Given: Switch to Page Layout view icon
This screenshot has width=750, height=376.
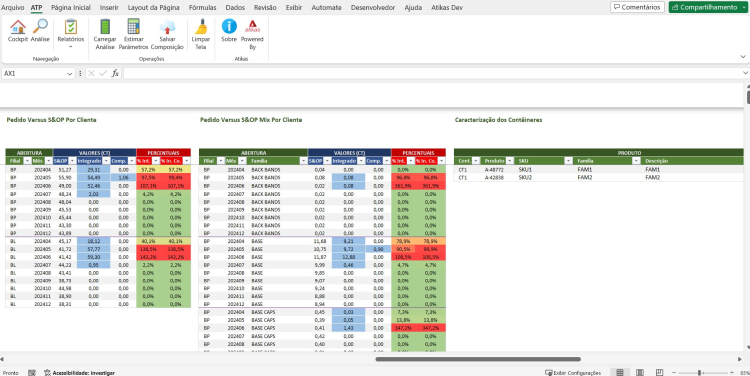Looking at the screenshot, I should pos(640,372).
